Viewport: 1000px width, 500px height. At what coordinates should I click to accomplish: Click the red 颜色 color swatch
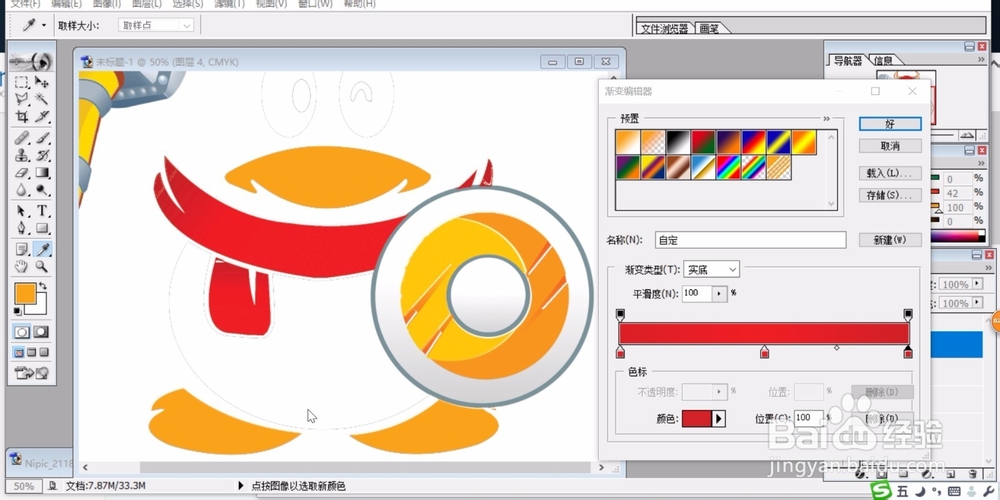[x=696, y=418]
